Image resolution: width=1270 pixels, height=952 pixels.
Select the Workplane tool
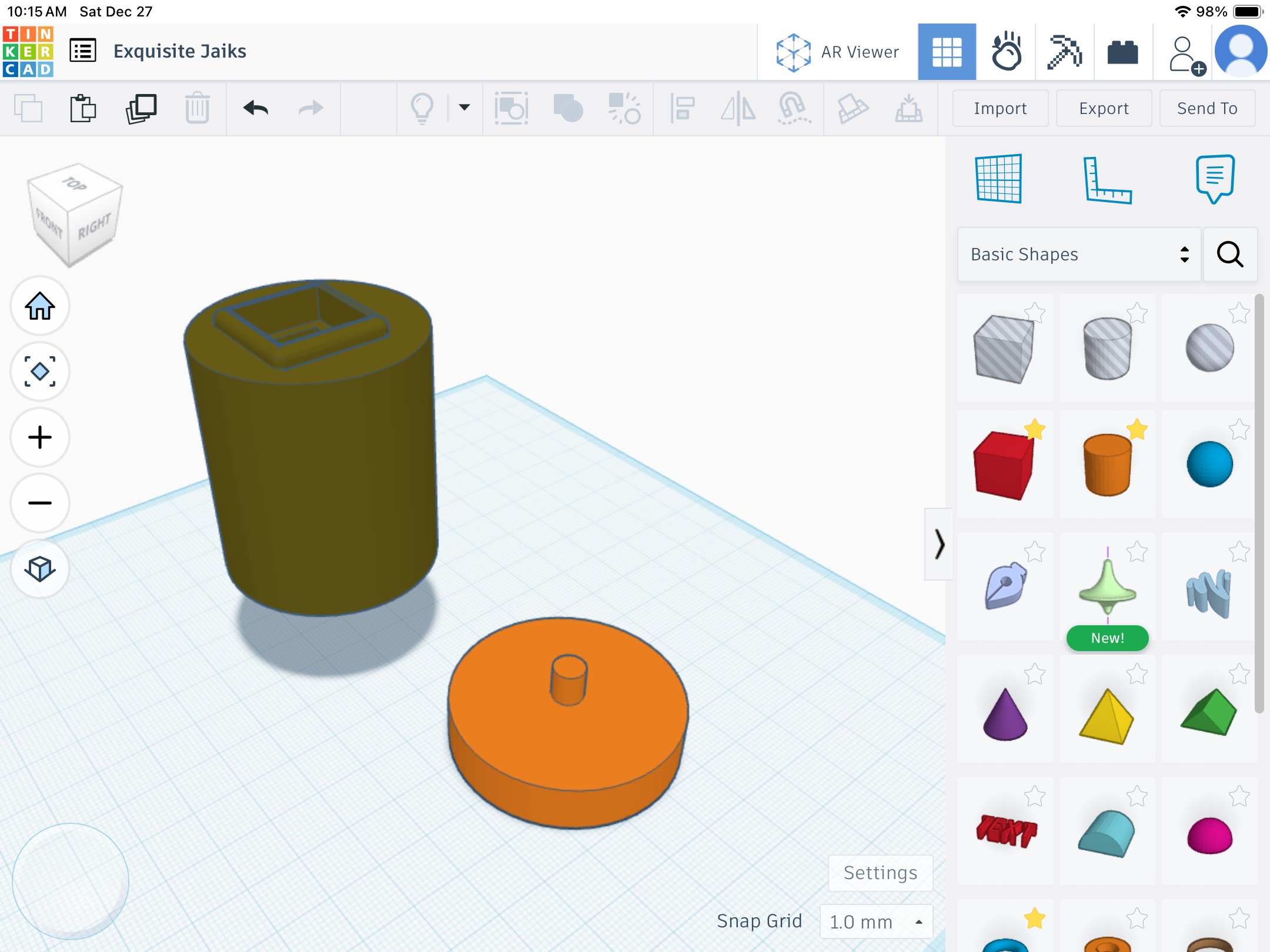click(x=999, y=179)
